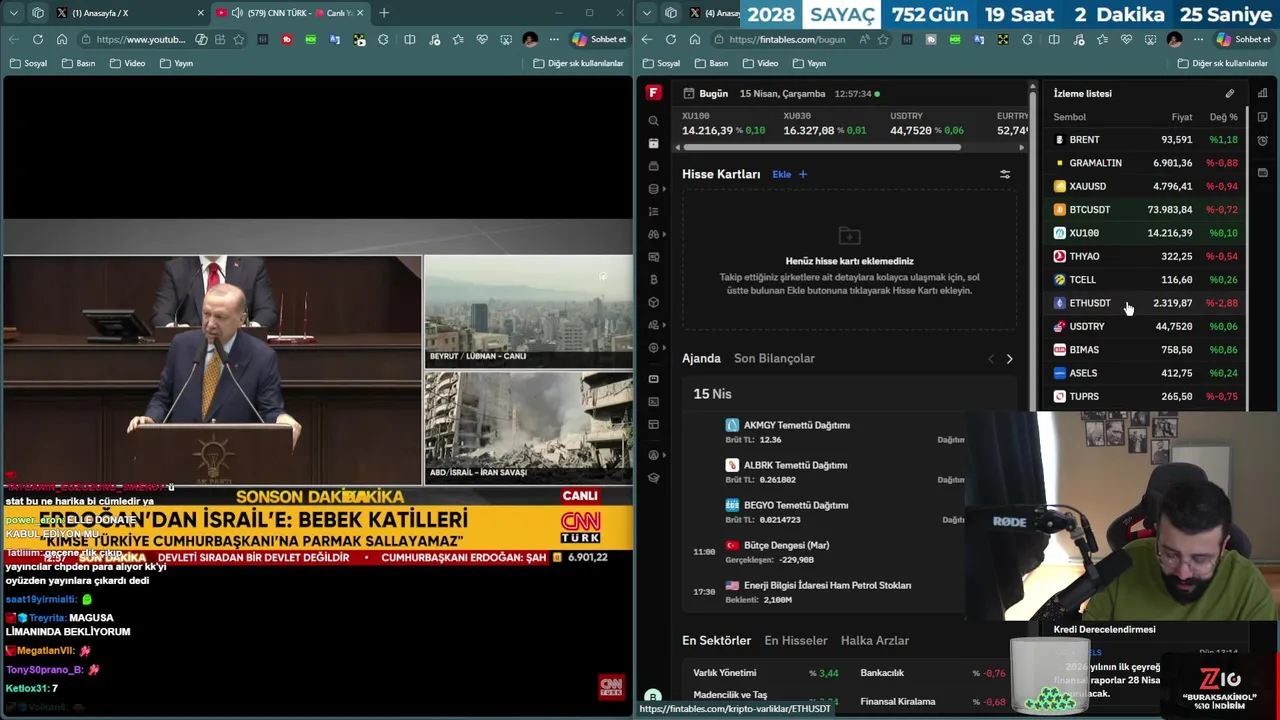This screenshot has height=720, width=1280.
Task: Open Hisse Kartları filter settings icon
Action: (1005, 174)
